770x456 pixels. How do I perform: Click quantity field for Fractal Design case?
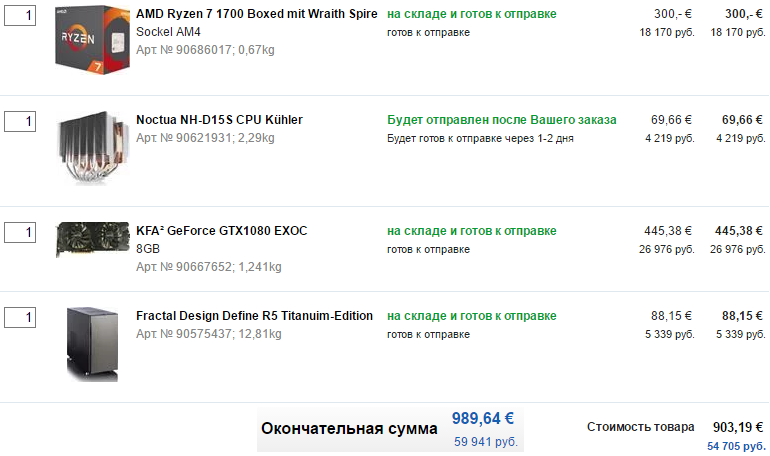click(x=20, y=318)
